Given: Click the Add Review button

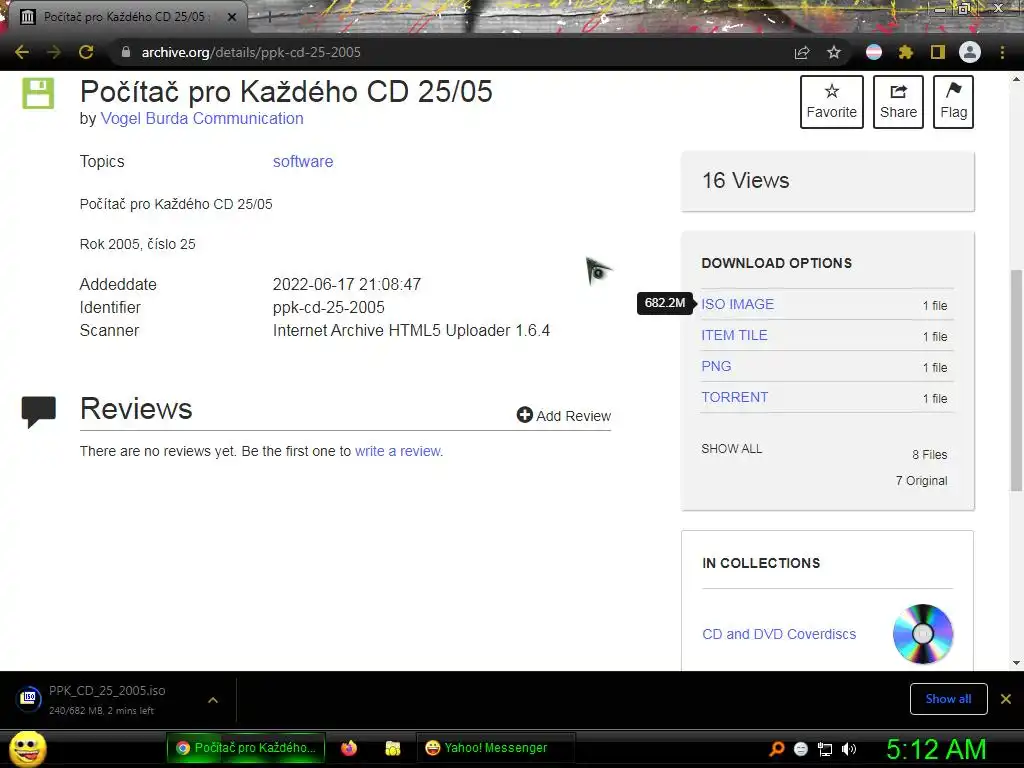Looking at the screenshot, I should tap(564, 415).
